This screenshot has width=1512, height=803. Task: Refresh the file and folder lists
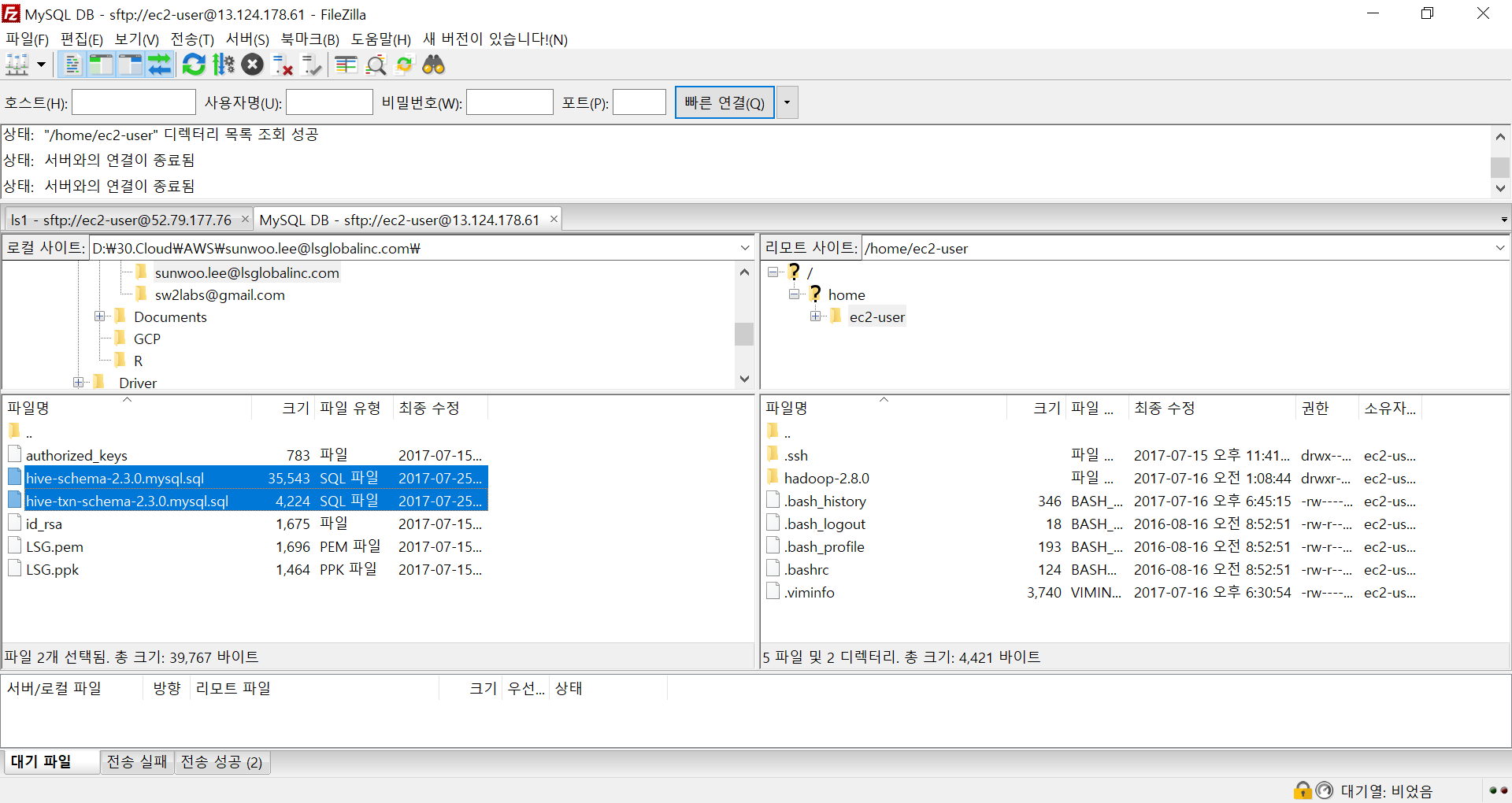coord(194,65)
